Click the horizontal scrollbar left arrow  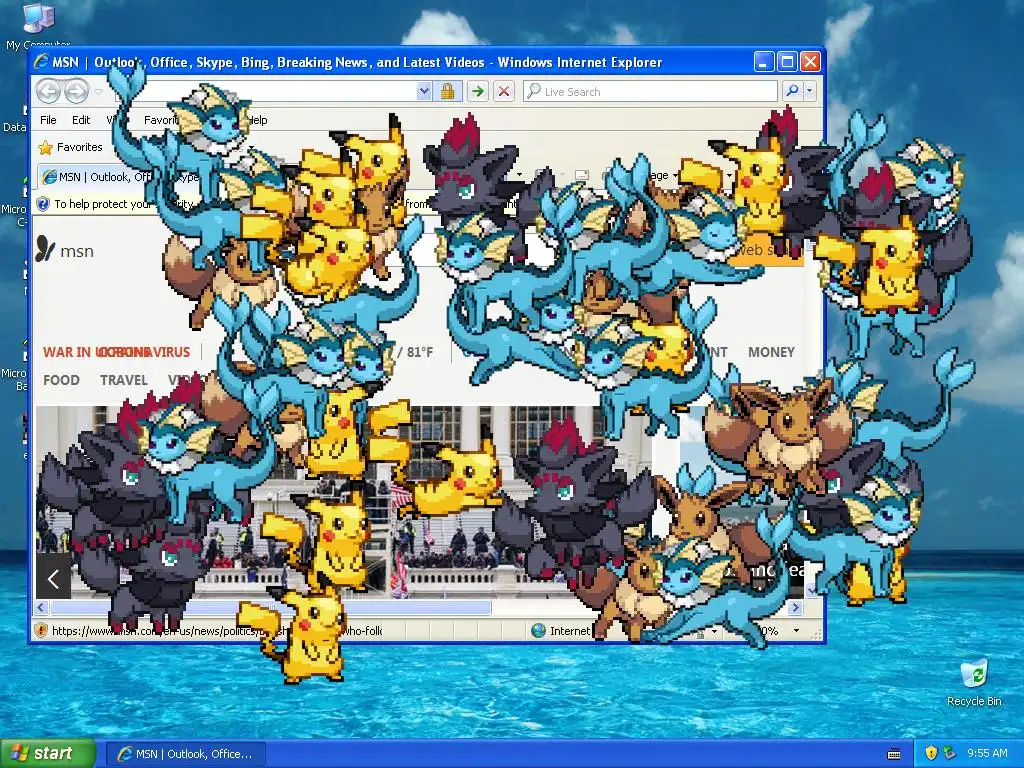(41, 608)
